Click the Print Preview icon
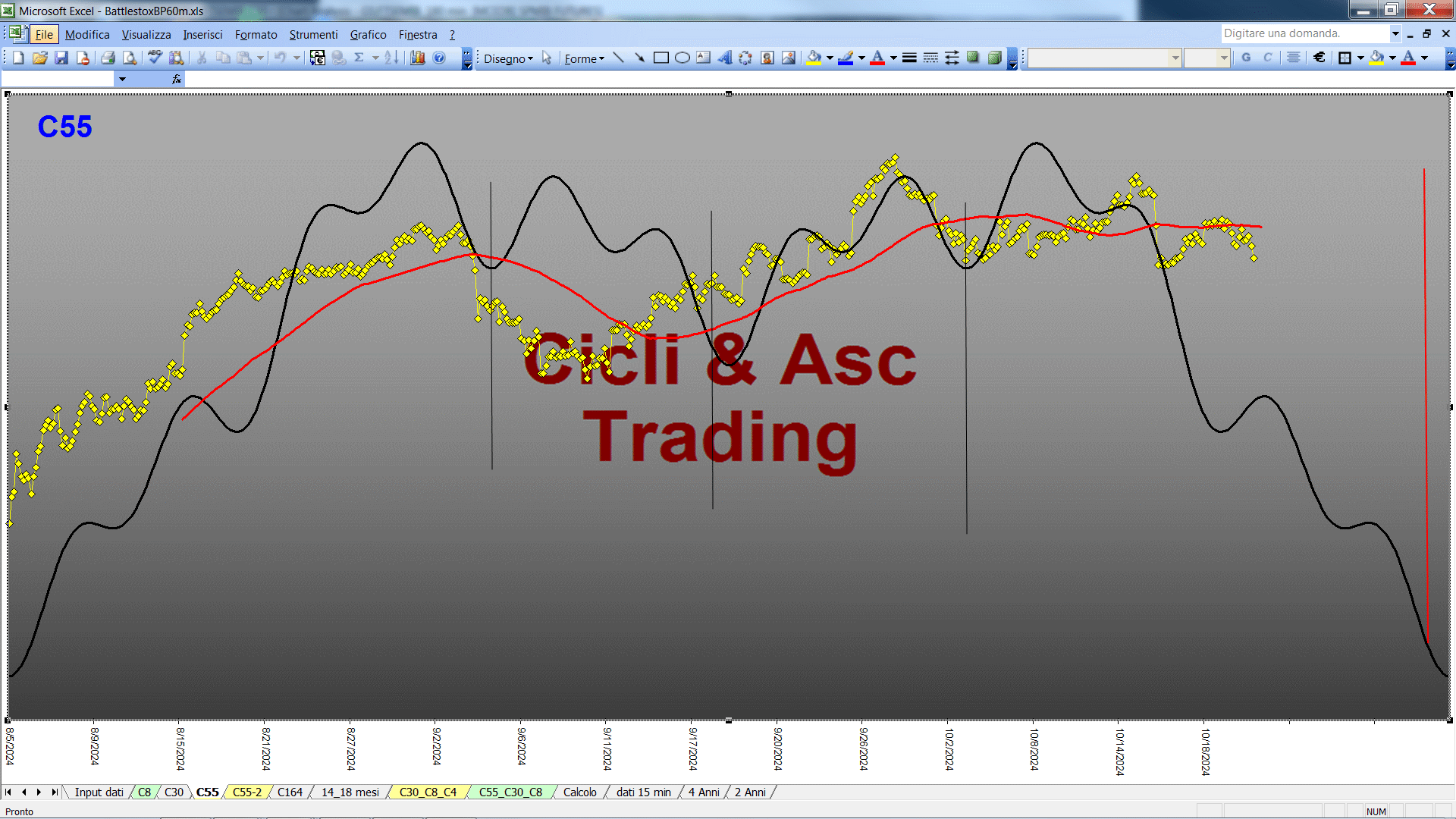 click(x=130, y=58)
